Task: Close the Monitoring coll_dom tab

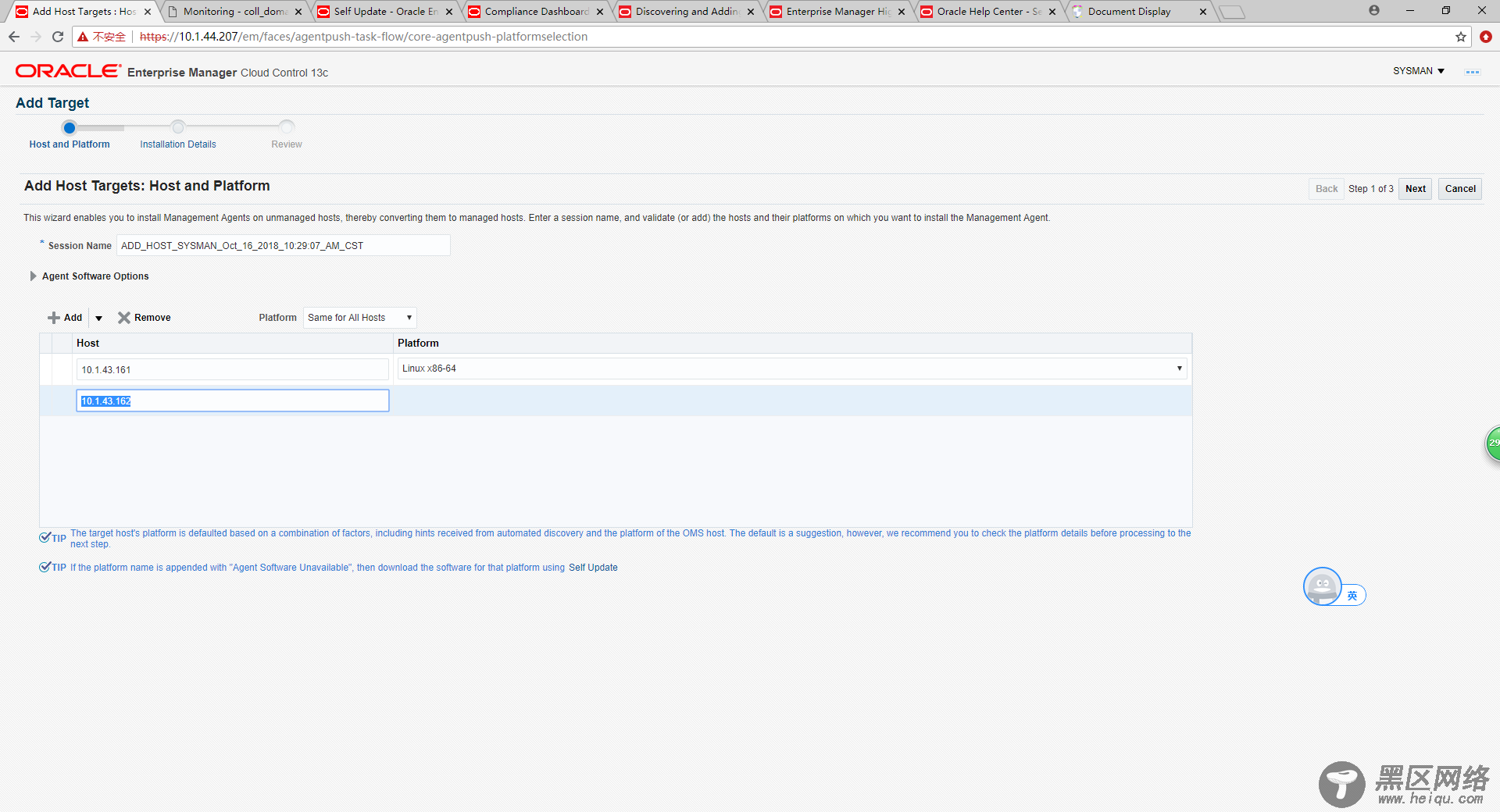Action: tap(298, 12)
